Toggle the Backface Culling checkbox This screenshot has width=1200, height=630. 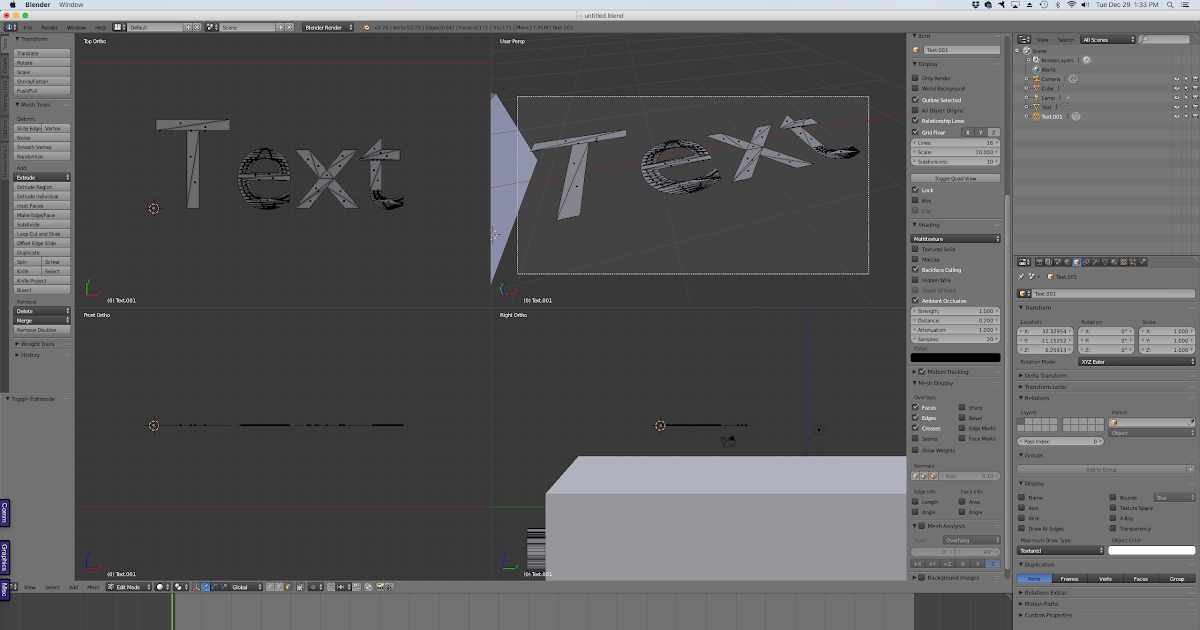pos(915,270)
